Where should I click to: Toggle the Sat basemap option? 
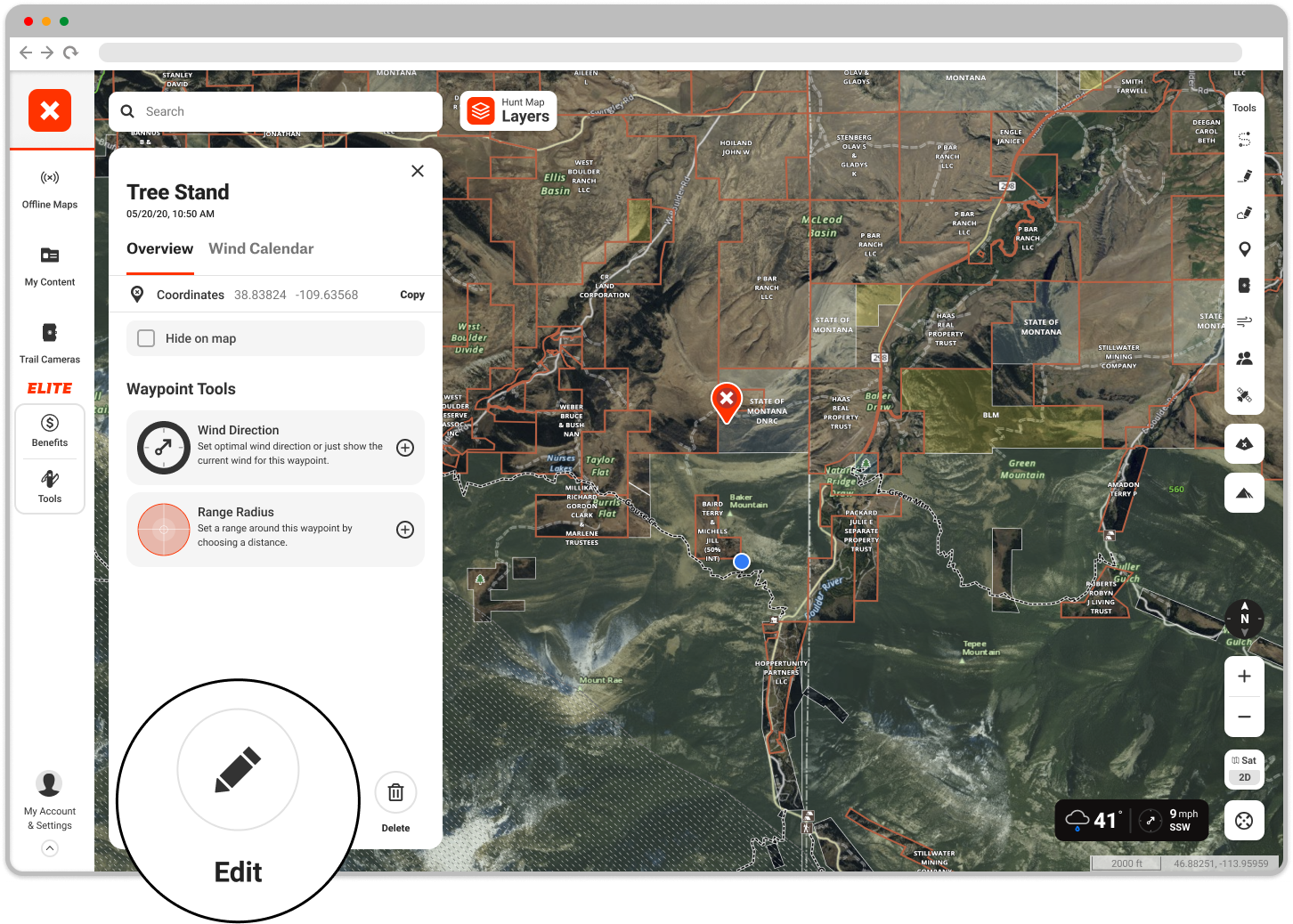1244,759
